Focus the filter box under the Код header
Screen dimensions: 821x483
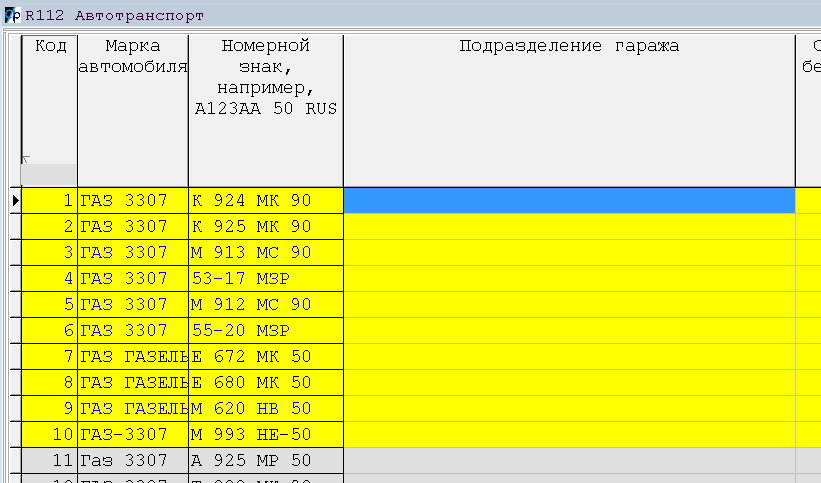(x=49, y=174)
